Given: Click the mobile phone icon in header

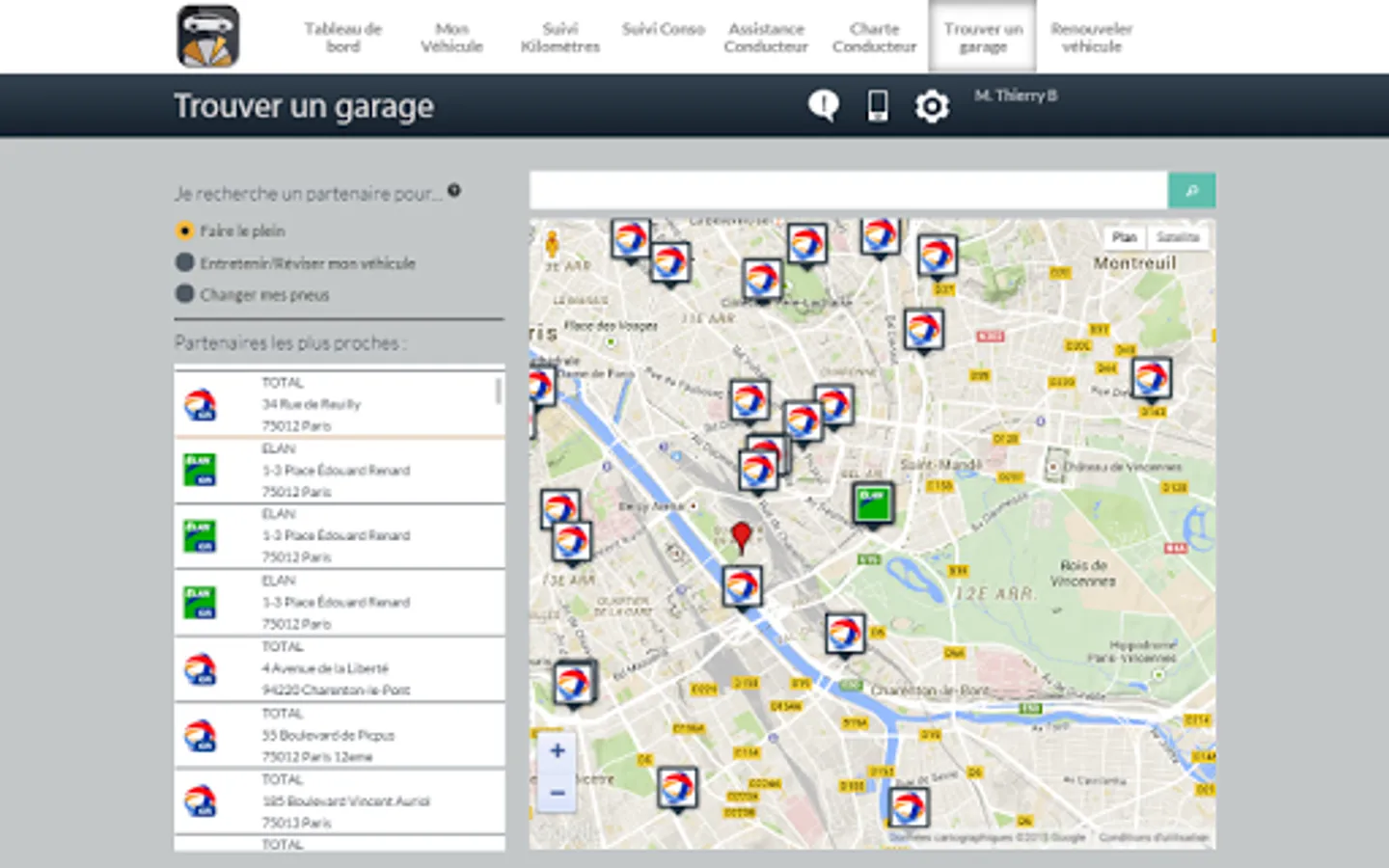Looking at the screenshot, I should [876, 105].
